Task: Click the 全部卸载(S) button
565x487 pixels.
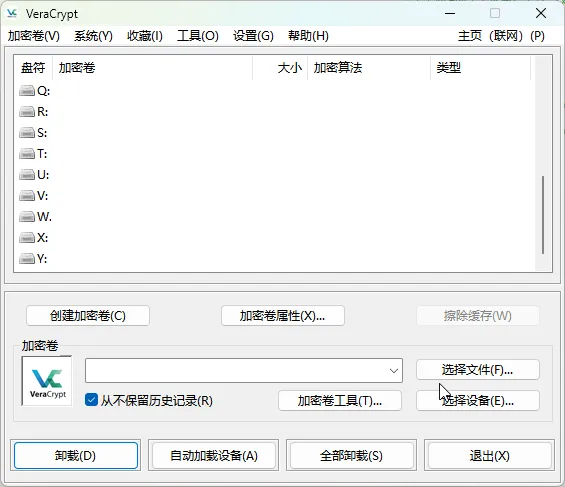Action: [351, 456]
